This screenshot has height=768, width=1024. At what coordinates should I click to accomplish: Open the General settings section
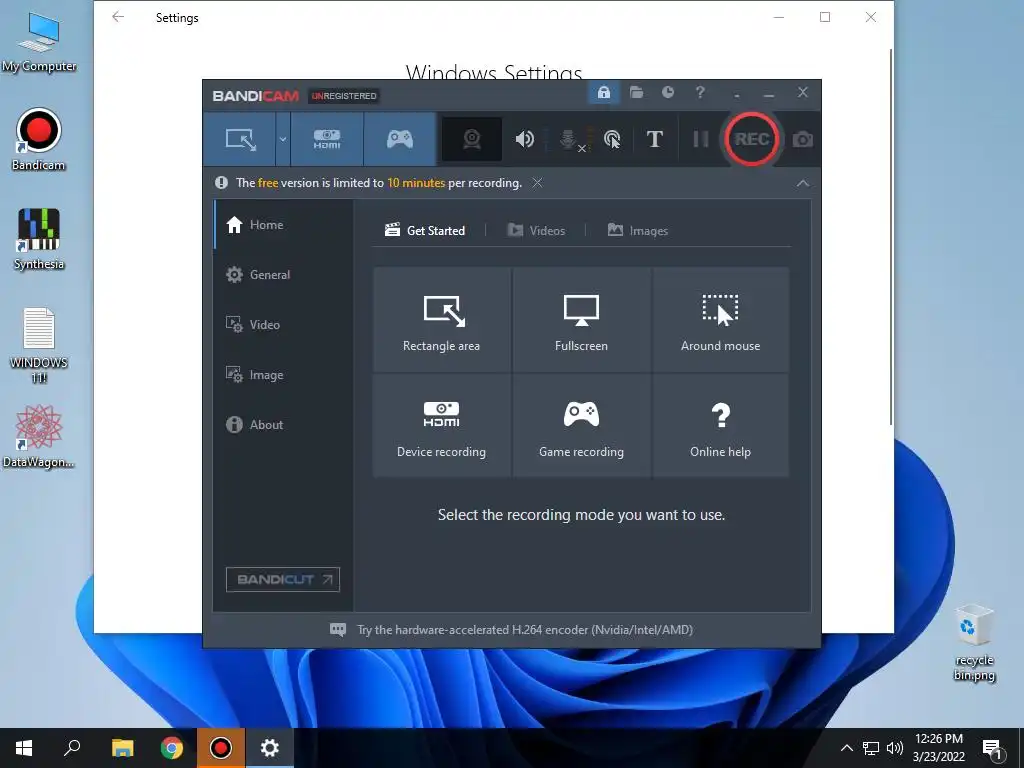point(283,275)
